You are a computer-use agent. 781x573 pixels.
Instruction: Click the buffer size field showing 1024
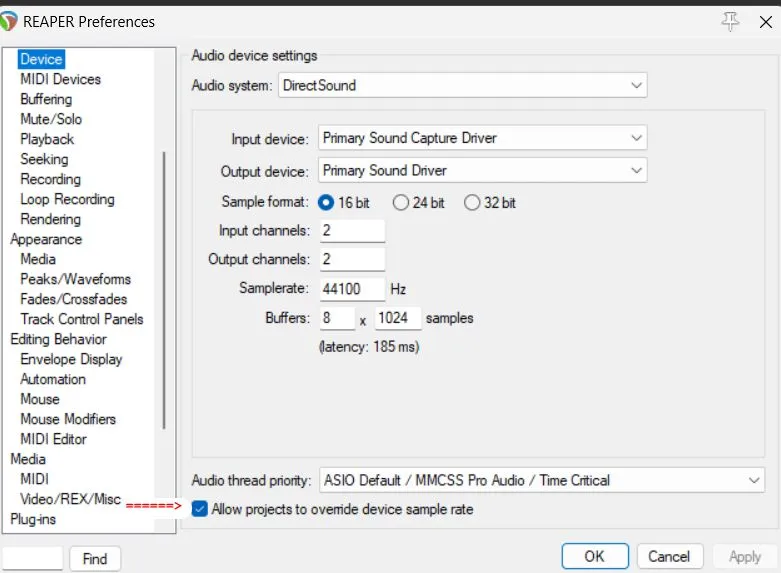click(398, 318)
